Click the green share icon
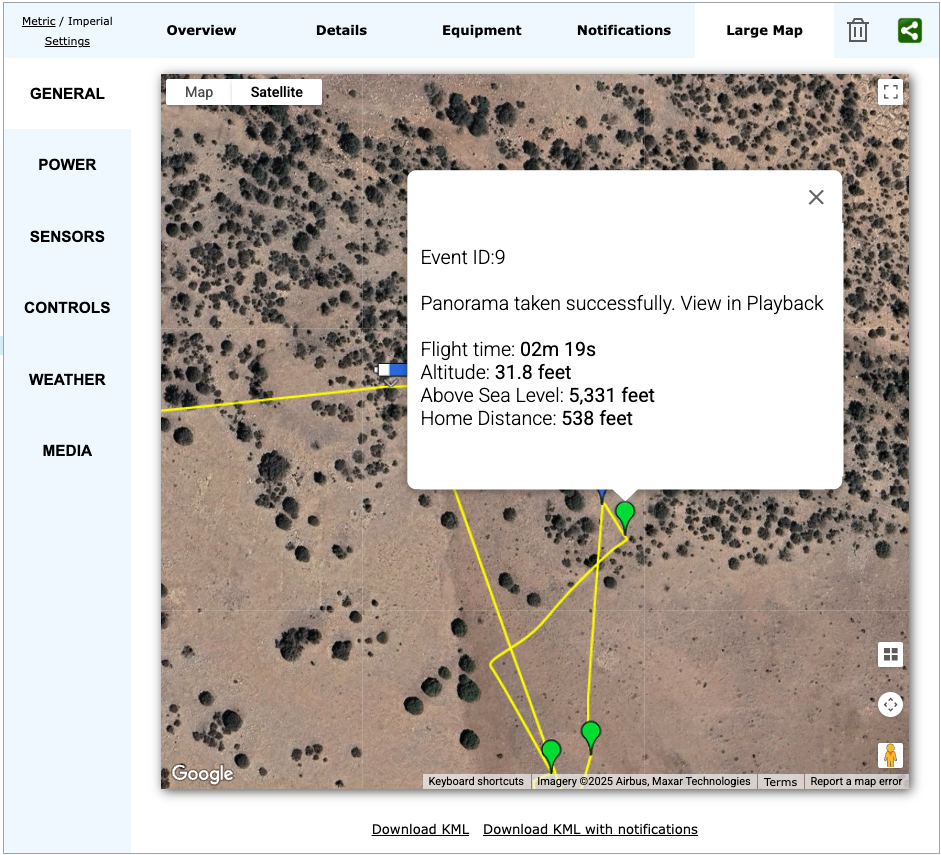Viewport: 941px width, 855px height. pyautogui.click(x=909, y=31)
